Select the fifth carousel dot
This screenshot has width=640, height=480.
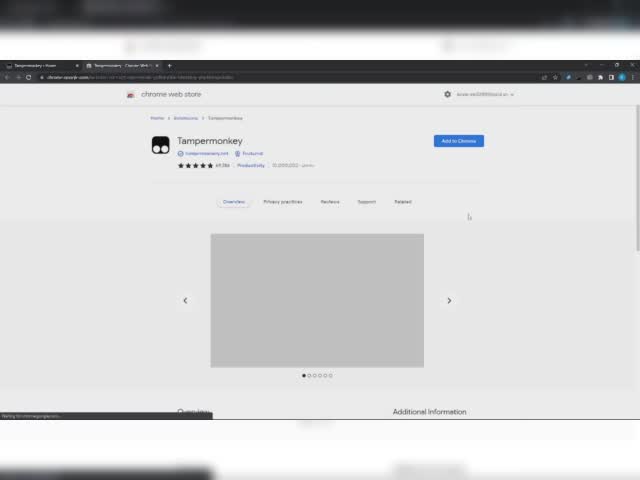tap(325, 376)
